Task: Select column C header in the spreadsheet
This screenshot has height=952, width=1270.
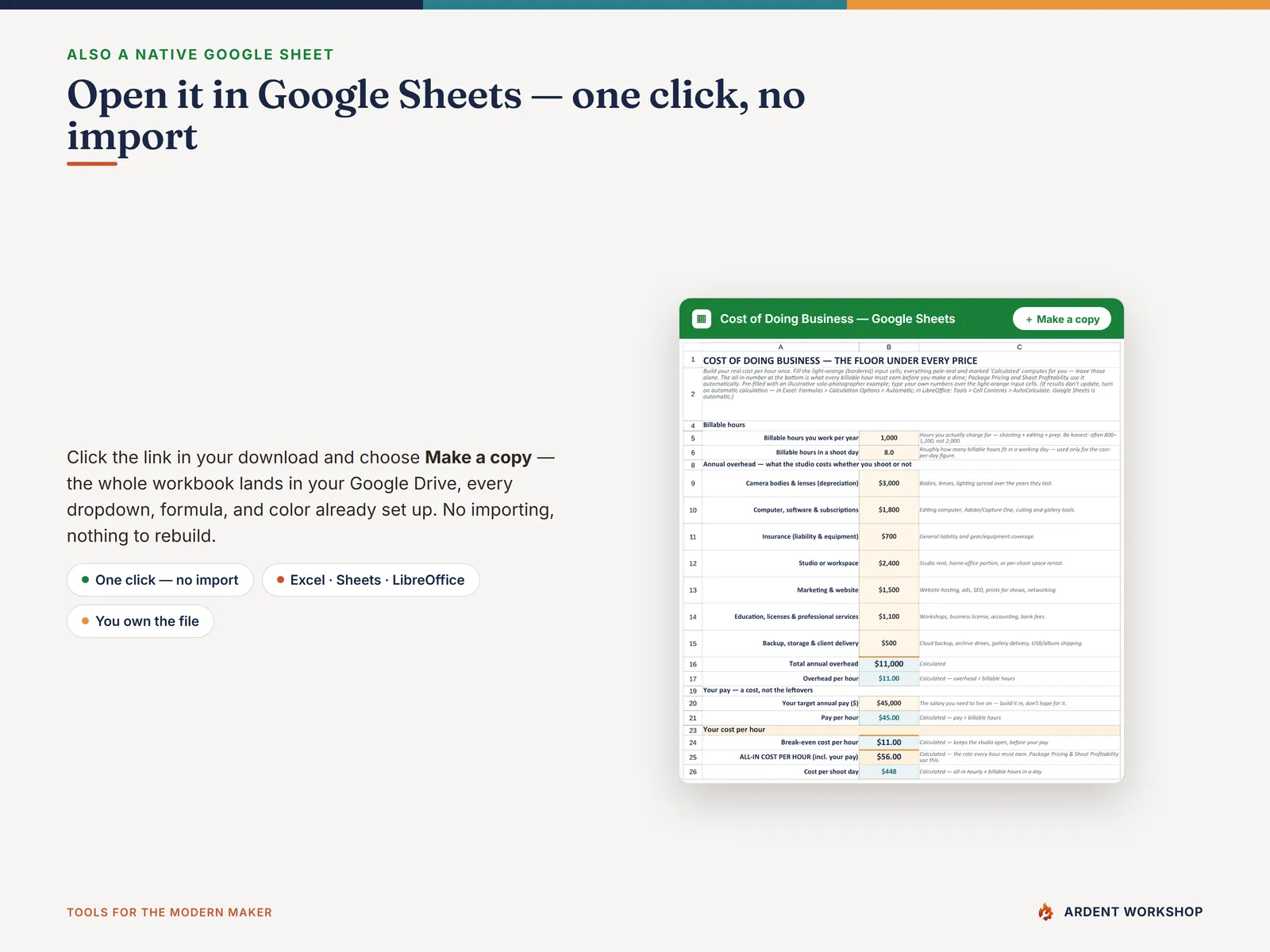Action: tap(1019, 347)
